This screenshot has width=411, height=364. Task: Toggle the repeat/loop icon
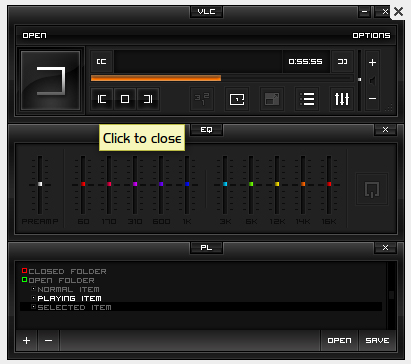(x=237, y=99)
